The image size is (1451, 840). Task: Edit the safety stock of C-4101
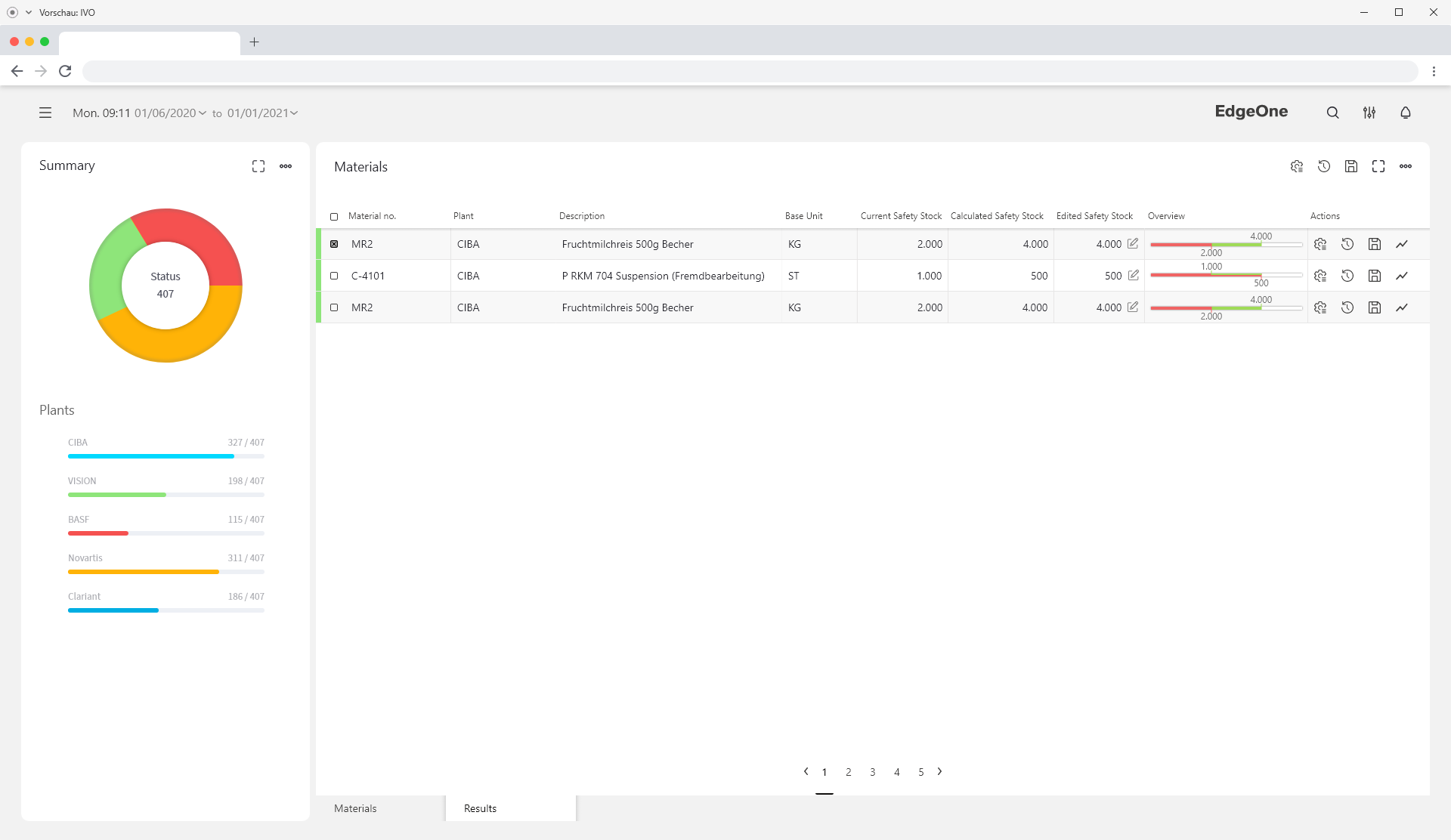pos(1133,276)
